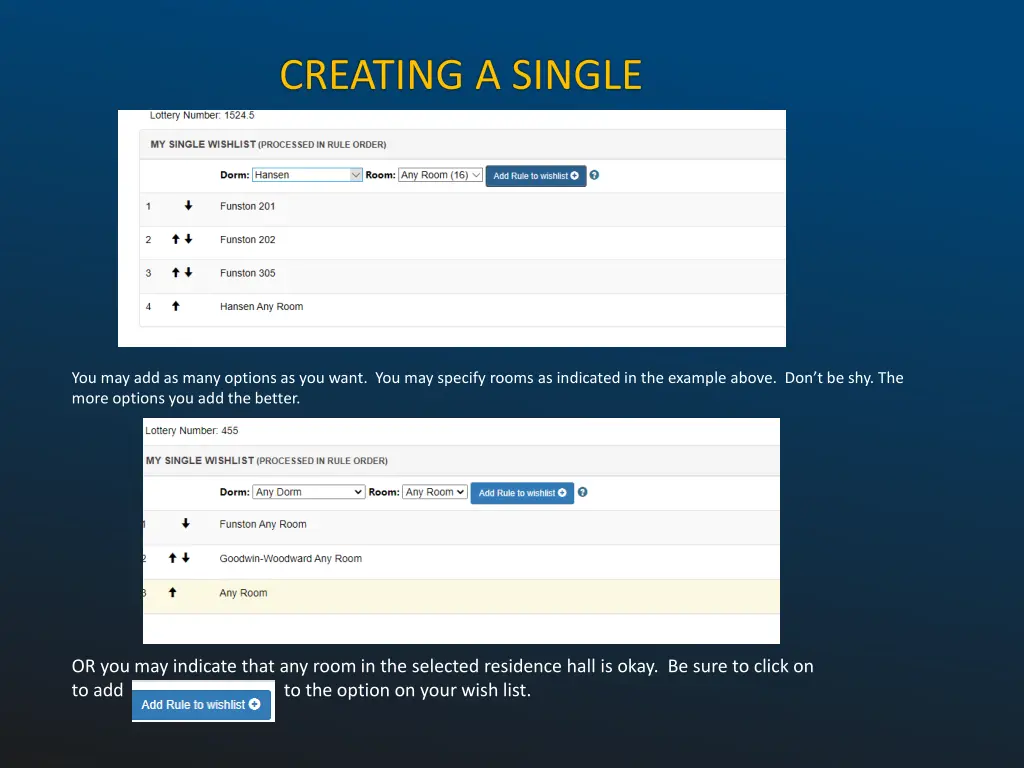Click the up arrow beside Funston 202
The height and width of the screenshot is (768, 1024).
176,240
